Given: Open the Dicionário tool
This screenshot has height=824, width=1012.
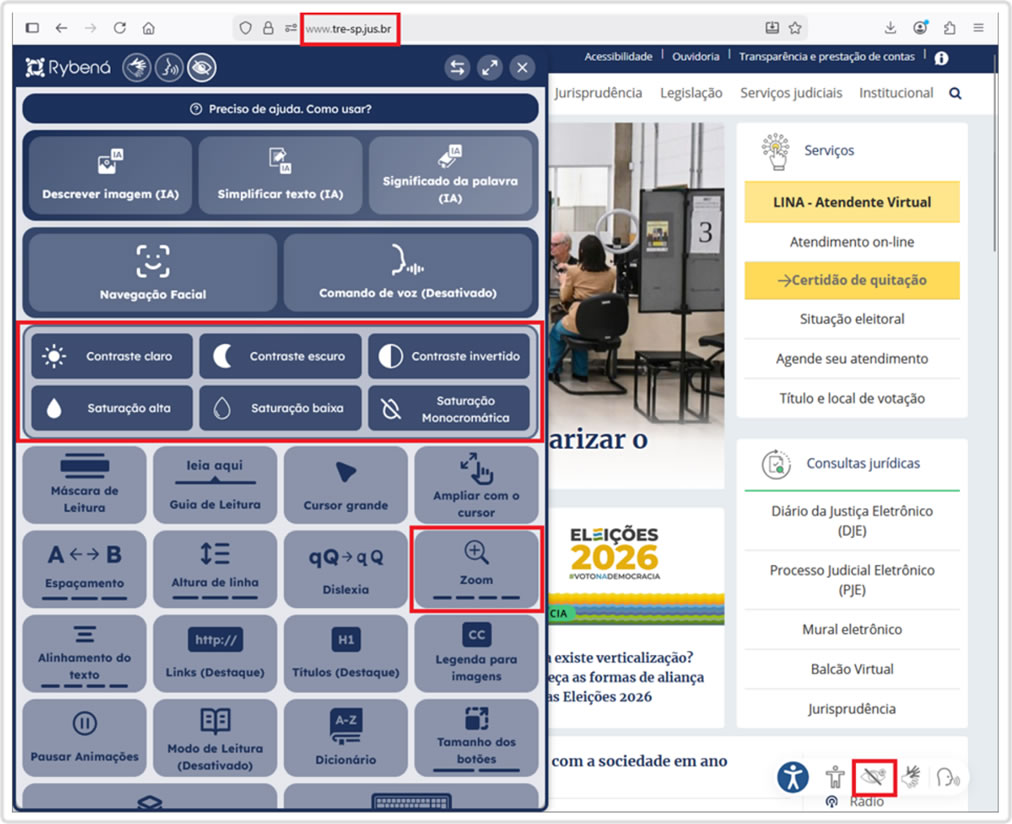Looking at the screenshot, I should click(345, 736).
